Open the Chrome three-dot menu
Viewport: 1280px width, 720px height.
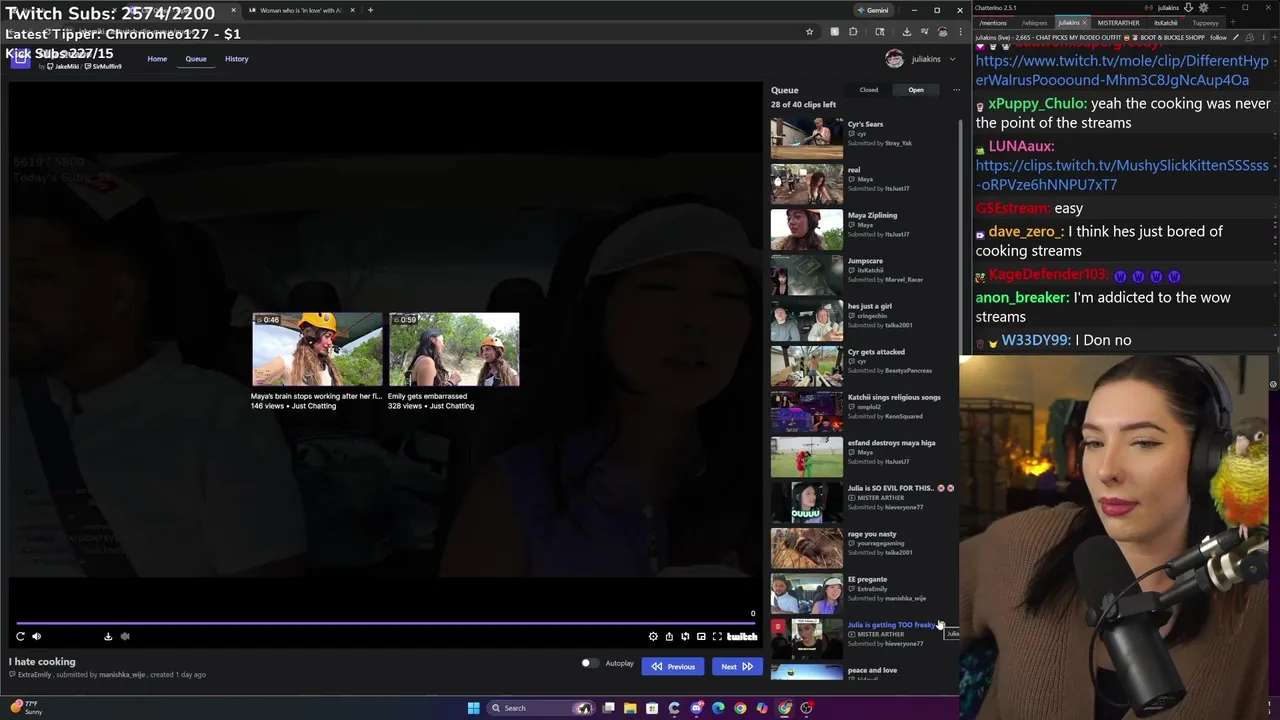959,32
